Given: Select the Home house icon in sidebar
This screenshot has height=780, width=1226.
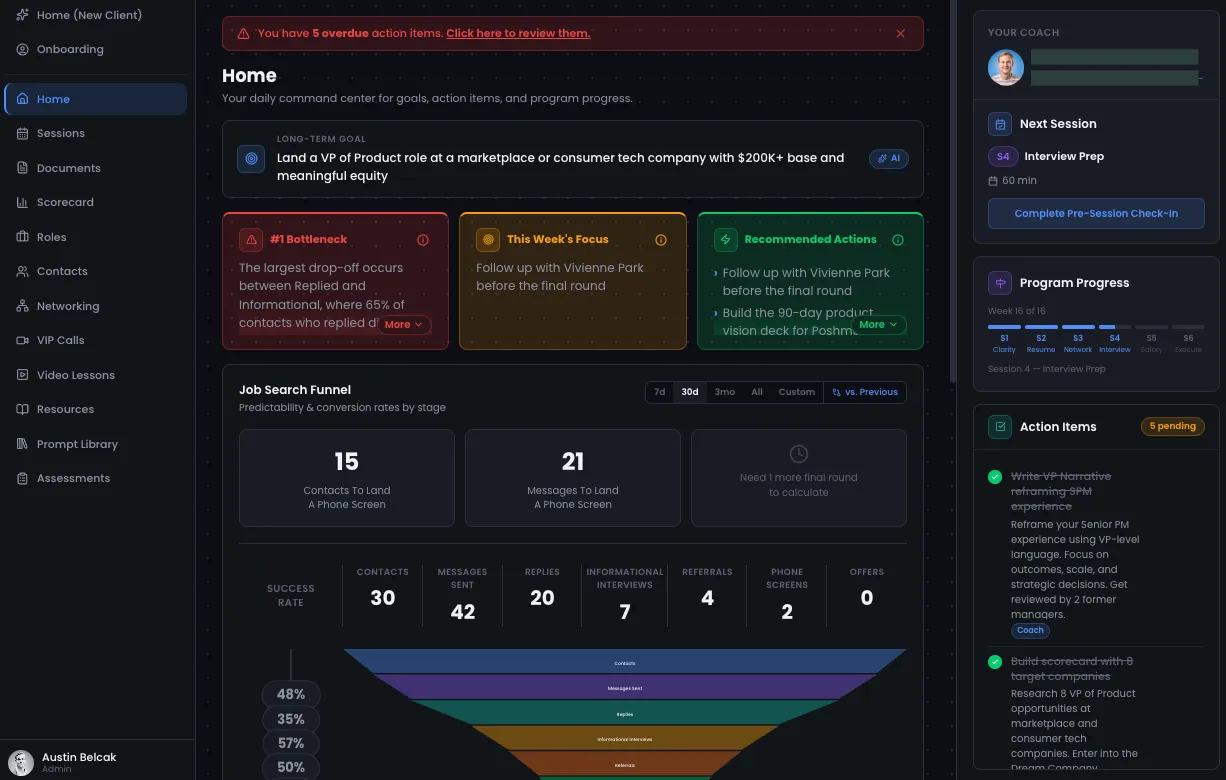Looking at the screenshot, I should tap(23, 99).
